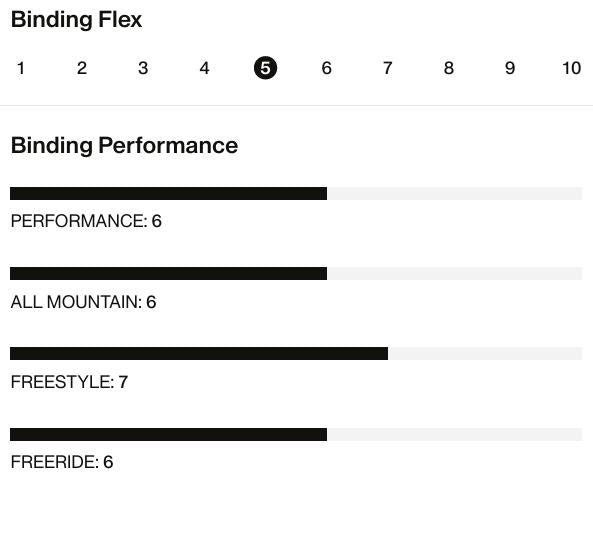Screen dimensions: 593x542
Task: Choose flex value 4
Action: coord(204,68)
